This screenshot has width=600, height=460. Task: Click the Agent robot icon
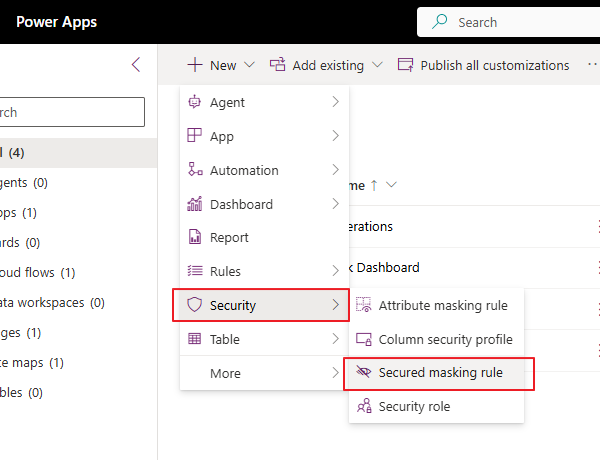pos(194,102)
